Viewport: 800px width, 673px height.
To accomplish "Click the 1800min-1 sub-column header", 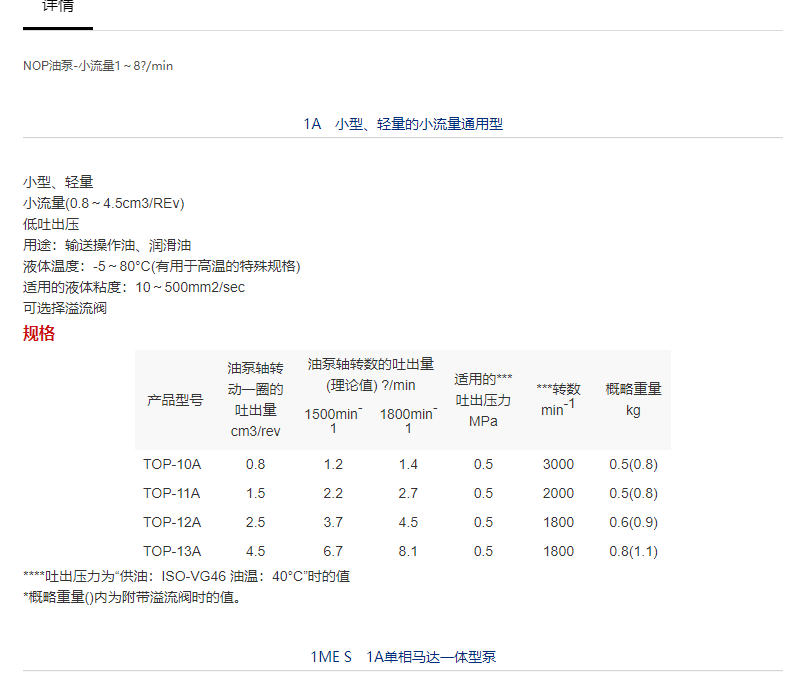I will click(x=408, y=420).
